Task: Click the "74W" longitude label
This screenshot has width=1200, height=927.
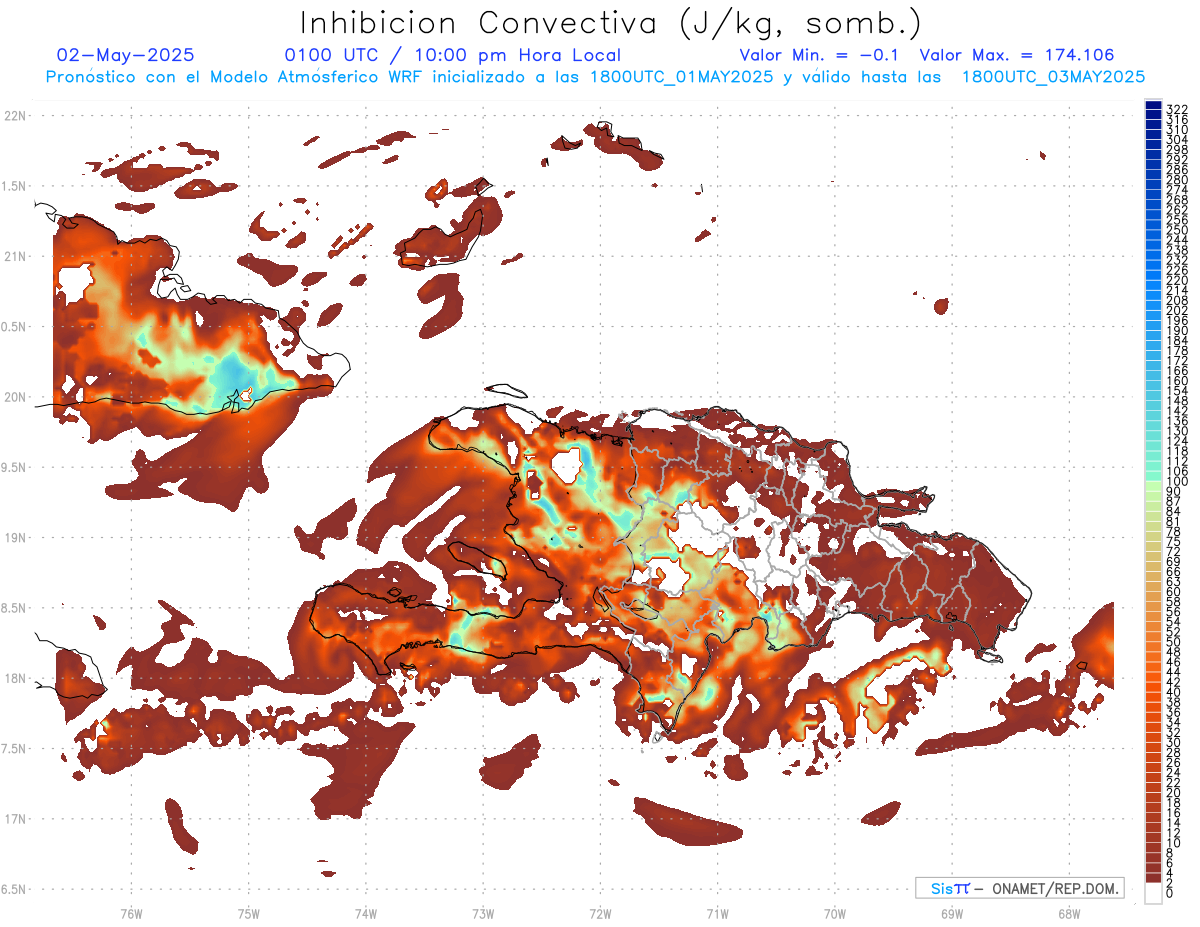Action: [x=366, y=913]
